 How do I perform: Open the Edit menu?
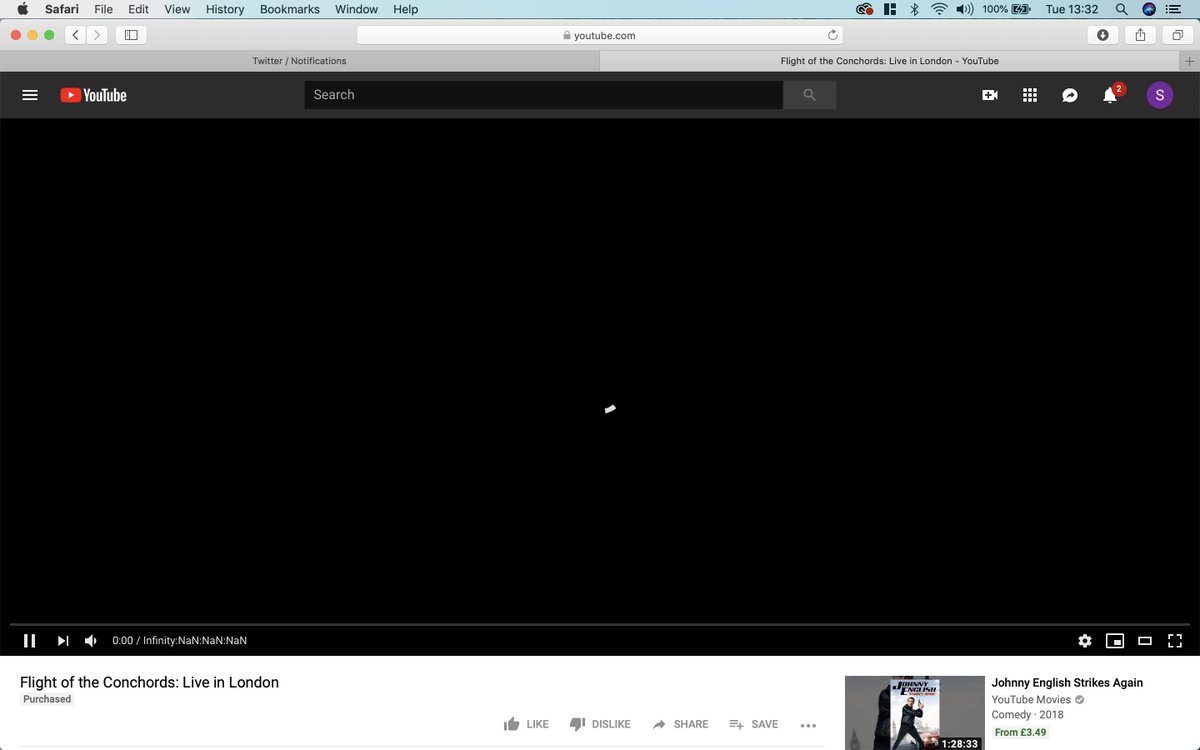(138, 9)
